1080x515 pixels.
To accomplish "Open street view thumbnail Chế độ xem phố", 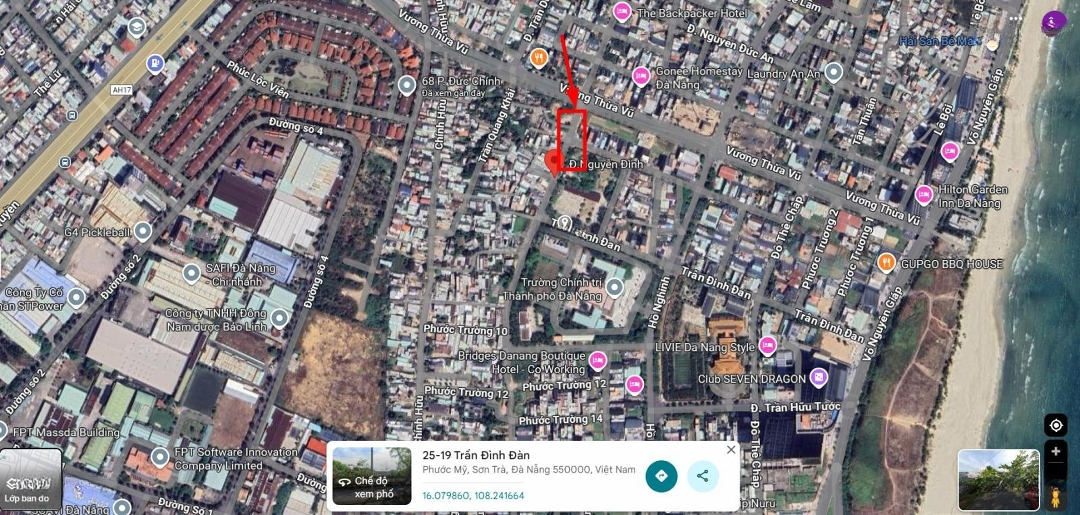I will click(372, 476).
